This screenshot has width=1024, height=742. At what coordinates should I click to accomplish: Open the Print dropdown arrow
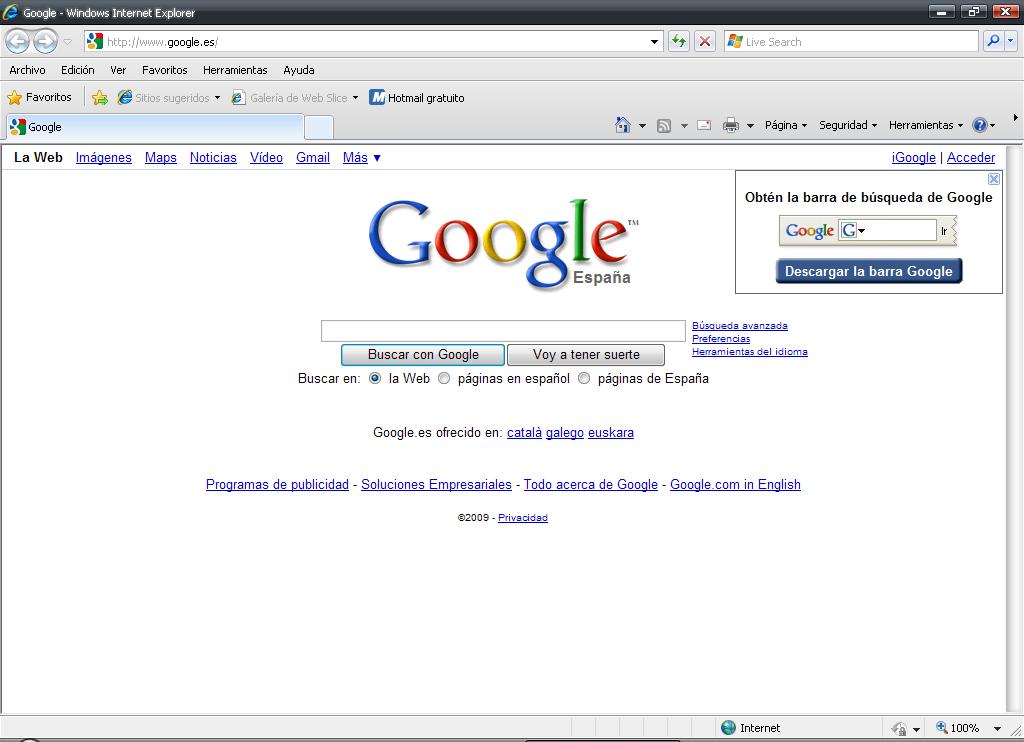[750, 125]
